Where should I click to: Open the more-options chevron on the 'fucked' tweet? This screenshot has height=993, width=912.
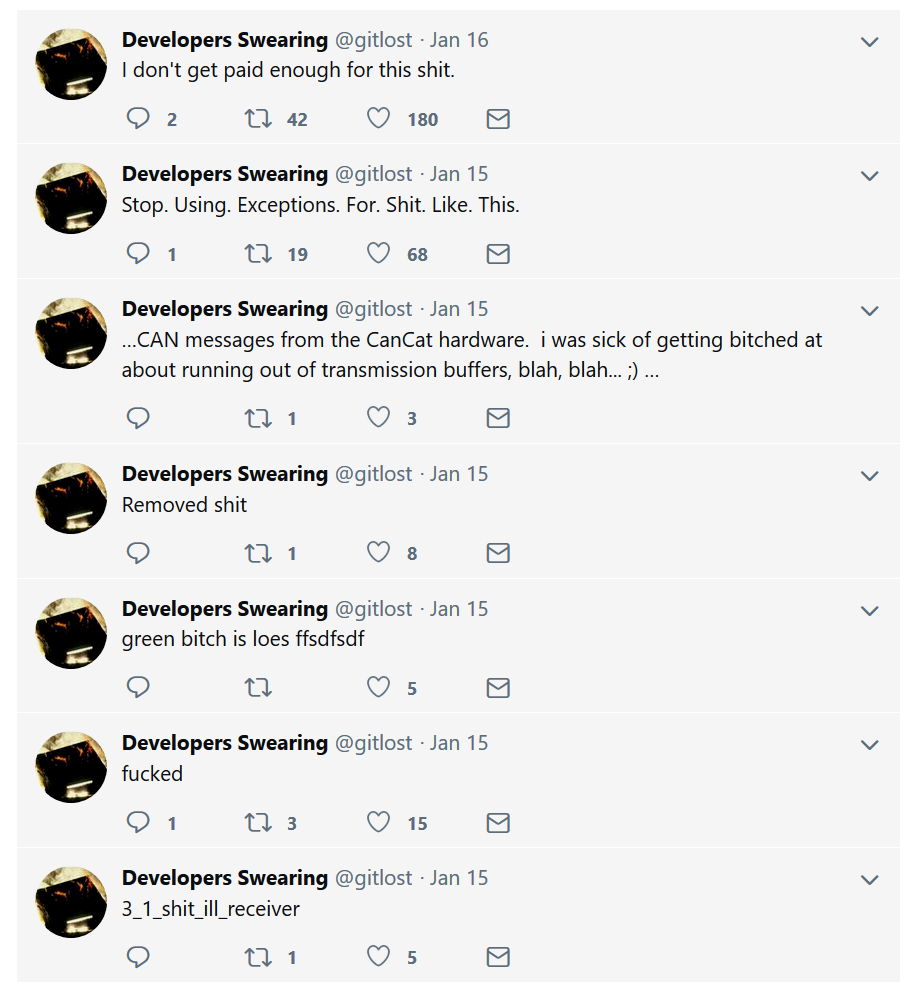[x=870, y=745]
